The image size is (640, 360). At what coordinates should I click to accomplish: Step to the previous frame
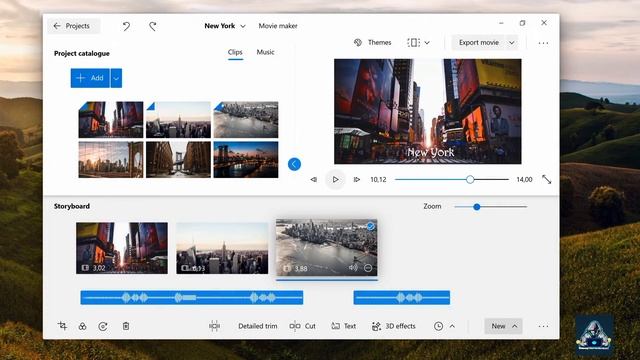tap(313, 180)
